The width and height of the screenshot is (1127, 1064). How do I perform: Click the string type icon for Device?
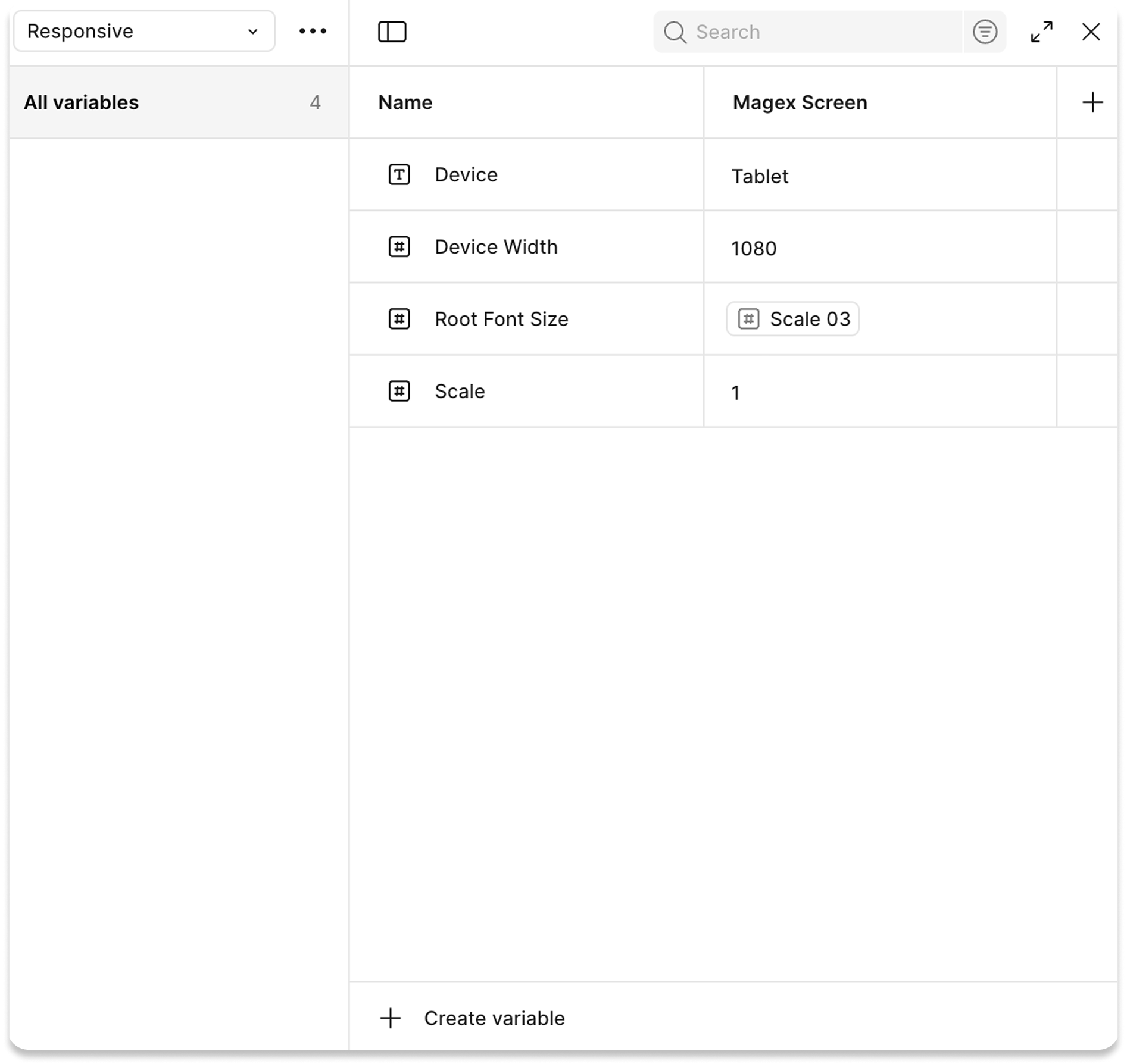(399, 174)
